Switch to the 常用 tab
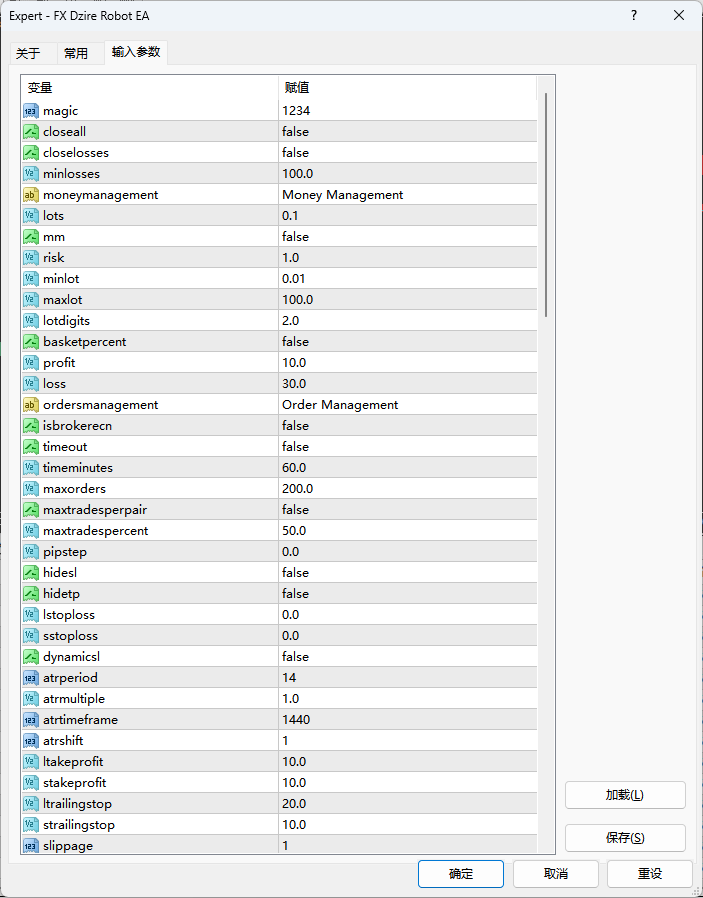 80,53
